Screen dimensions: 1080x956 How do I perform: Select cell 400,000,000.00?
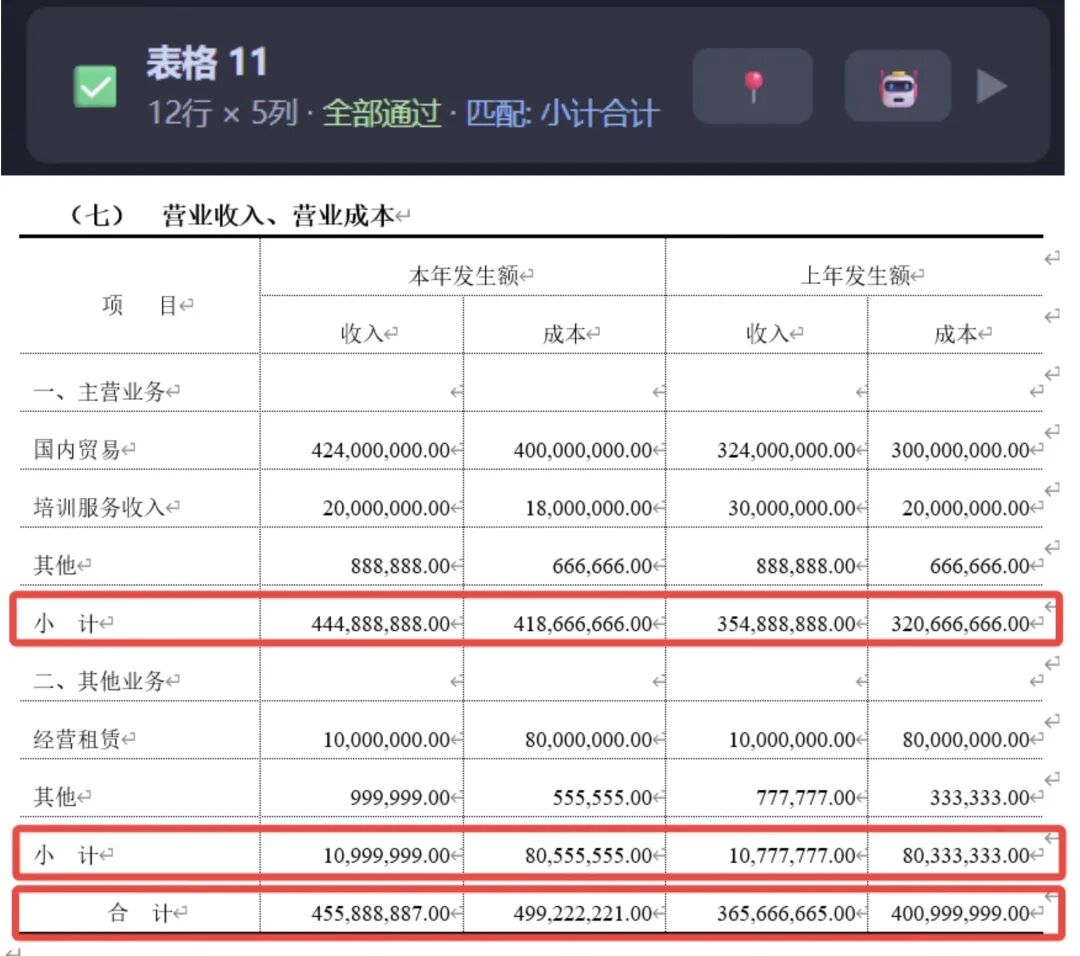pos(583,450)
